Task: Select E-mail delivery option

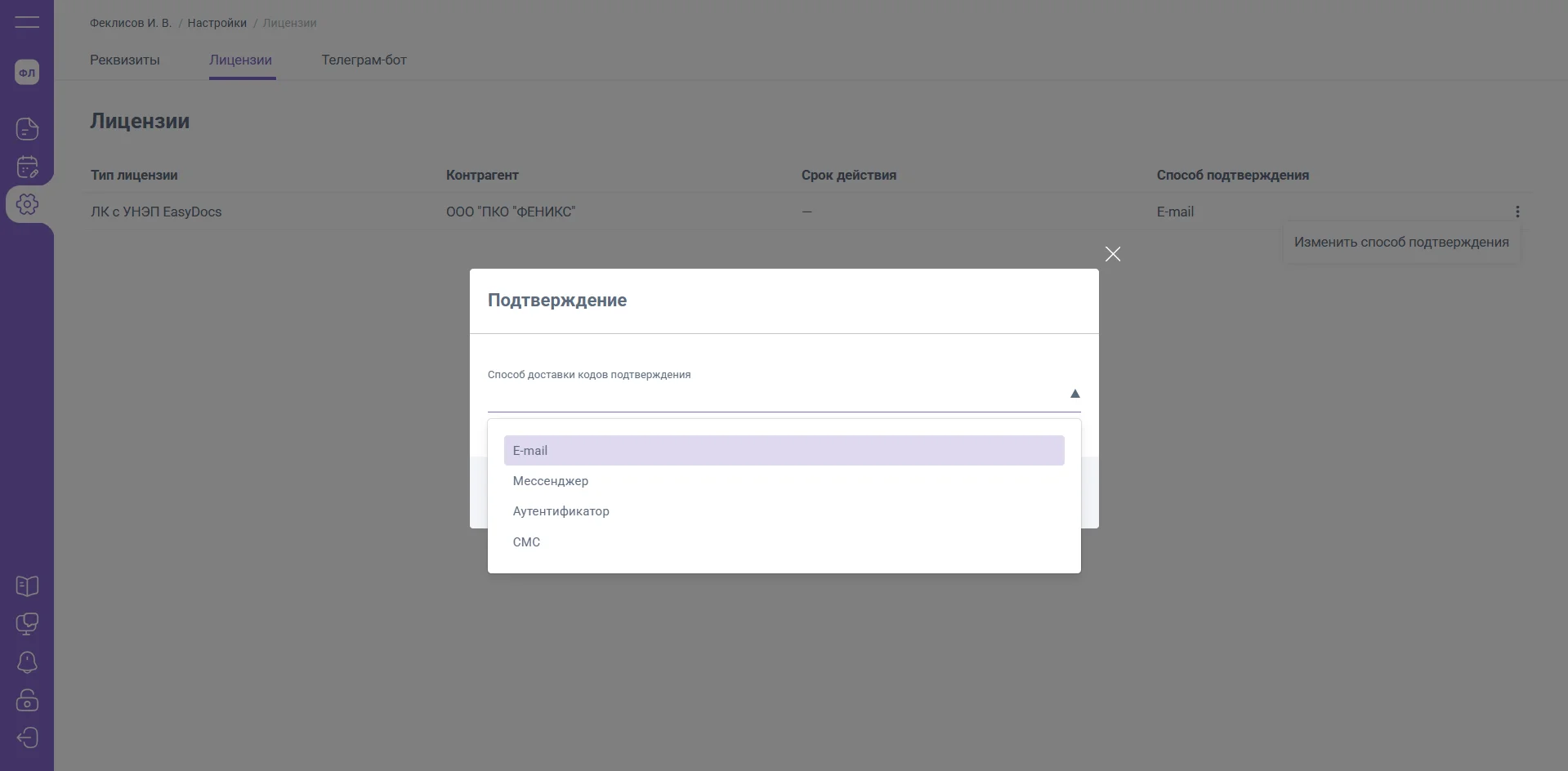Action: point(783,451)
